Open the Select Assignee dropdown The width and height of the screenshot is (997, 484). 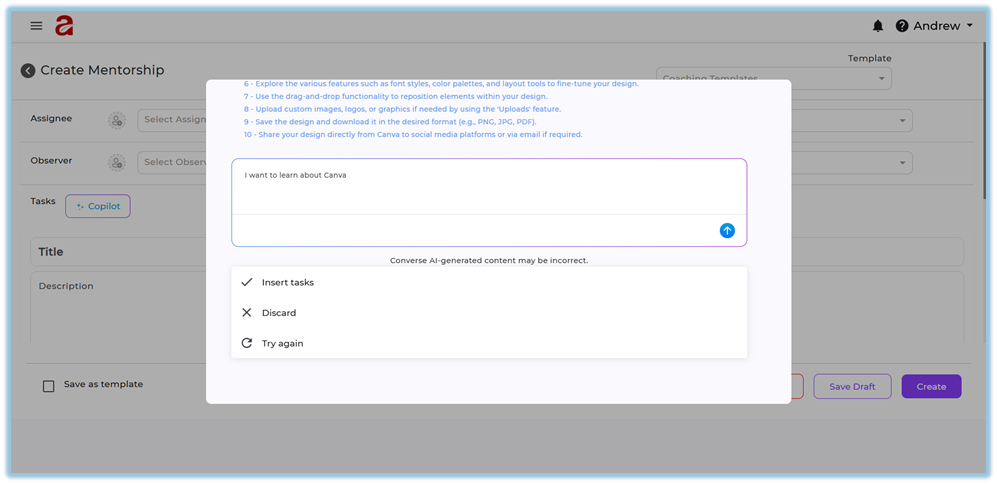[x=172, y=120]
